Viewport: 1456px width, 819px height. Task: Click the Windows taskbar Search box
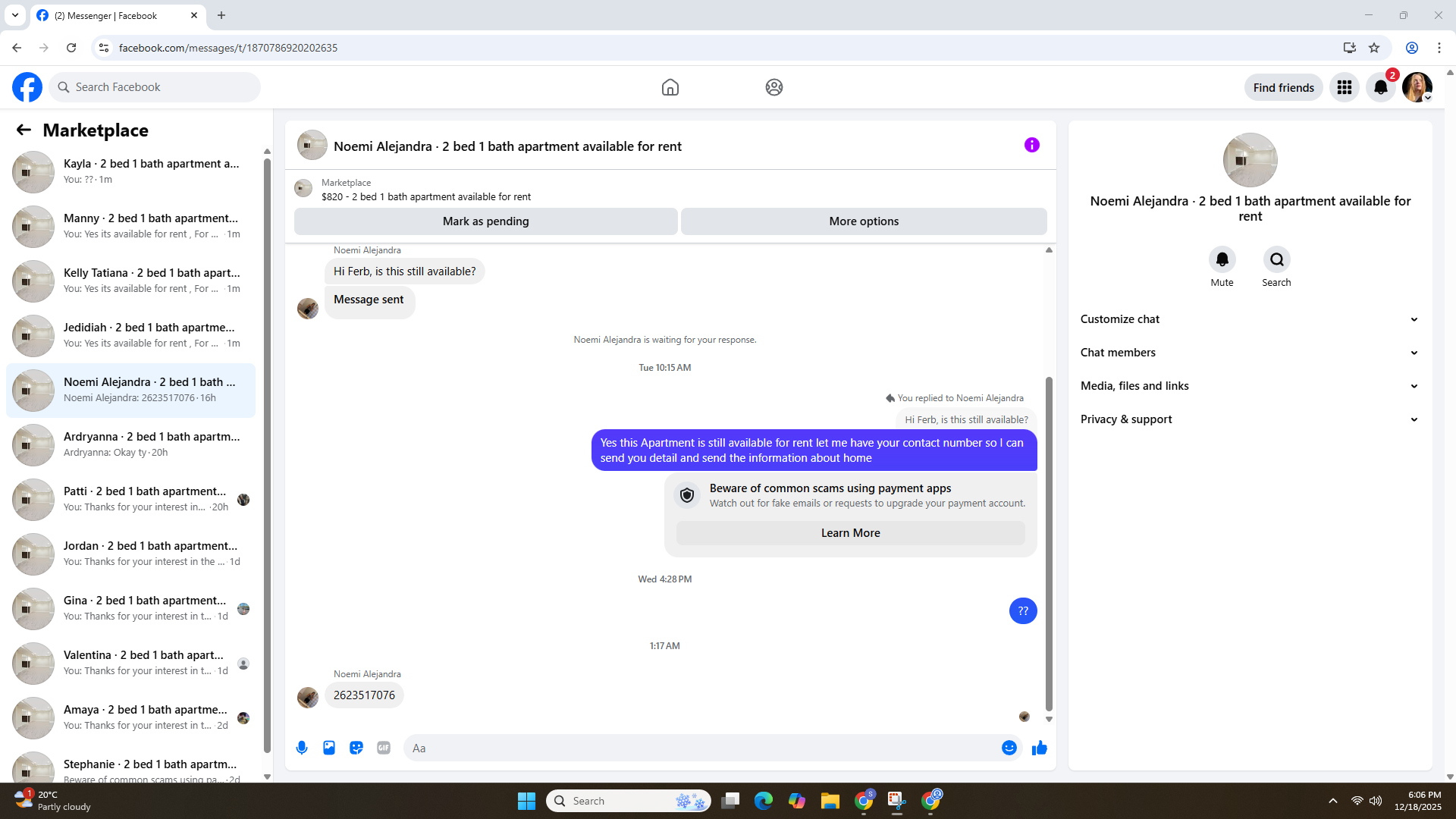tap(628, 801)
